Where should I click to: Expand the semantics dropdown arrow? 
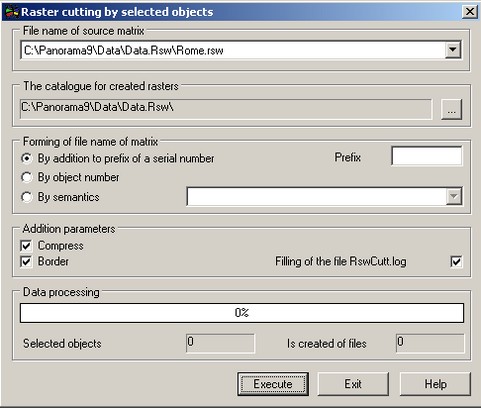pos(454,196)
